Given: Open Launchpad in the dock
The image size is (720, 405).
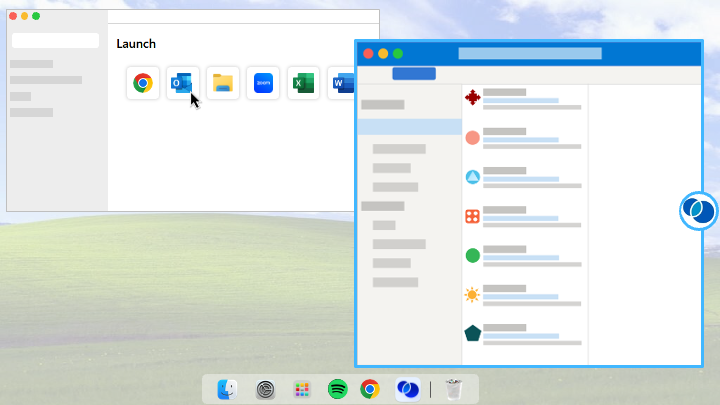Looking at the screenshot, I should point(302,389).
